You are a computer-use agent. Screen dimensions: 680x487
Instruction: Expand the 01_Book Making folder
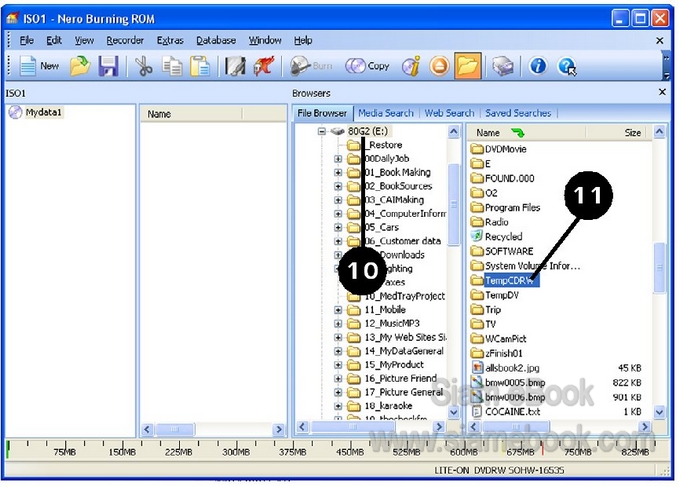[337, 173]
